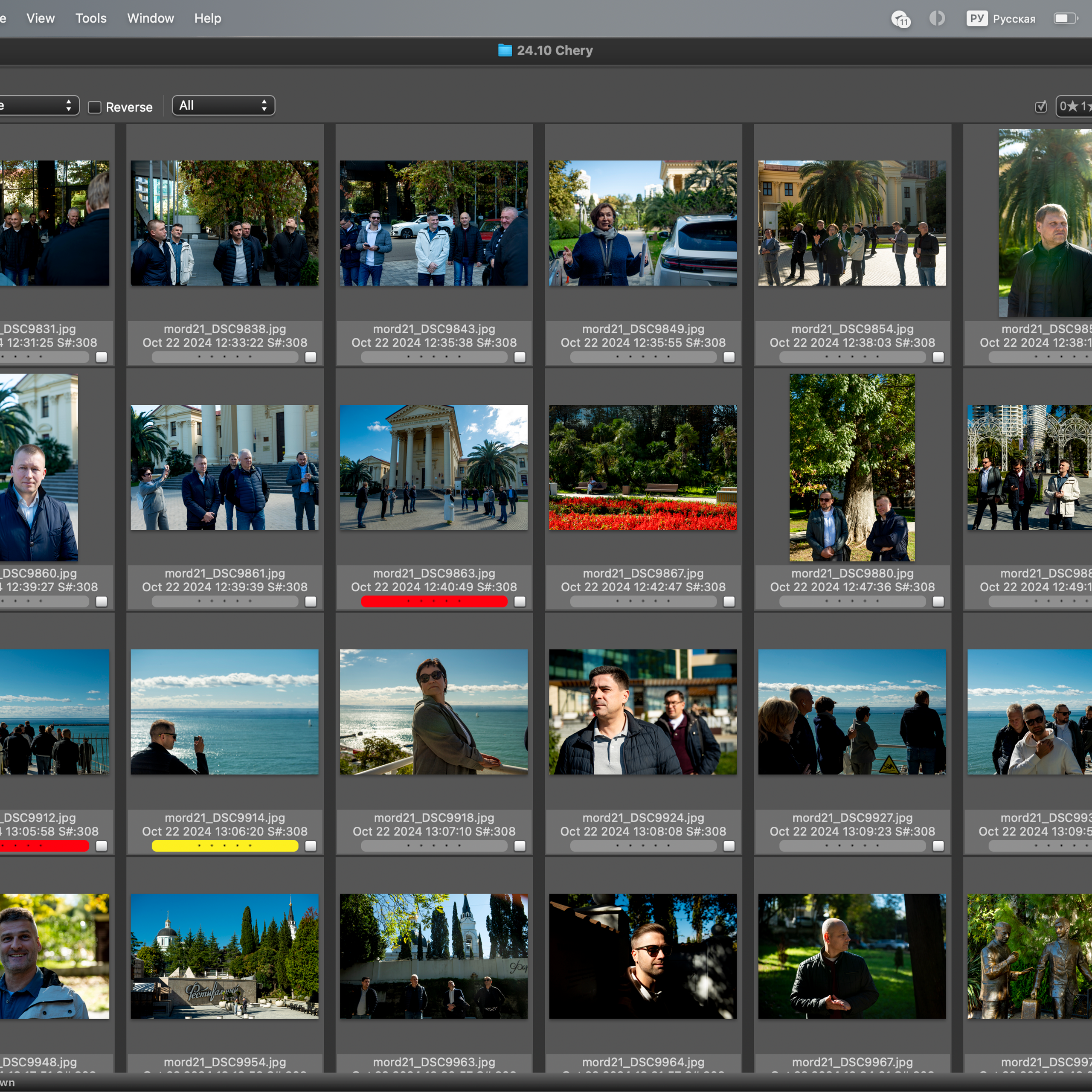
Task: Open the View menu
Action: point(41,18)
